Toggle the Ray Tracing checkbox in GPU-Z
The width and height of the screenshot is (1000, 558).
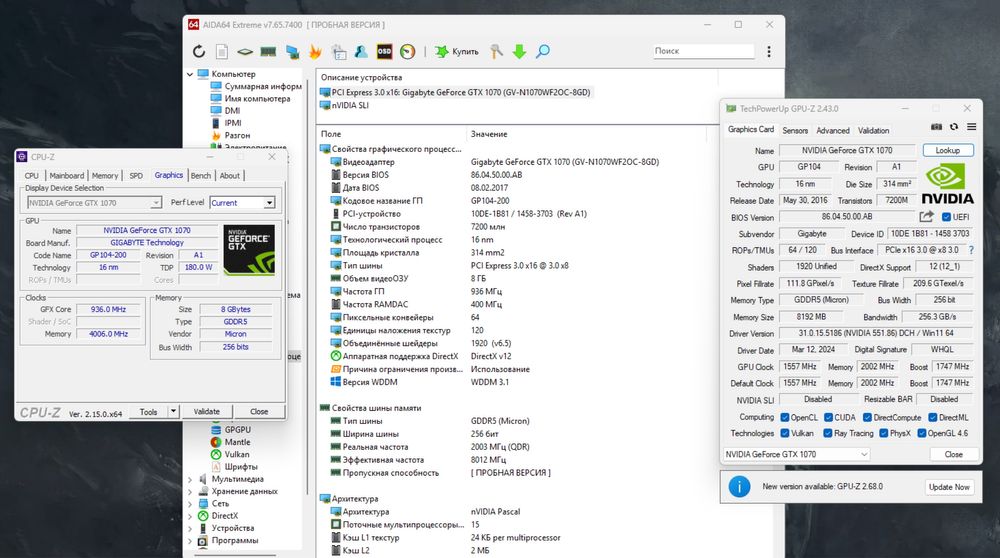point(828,434)
